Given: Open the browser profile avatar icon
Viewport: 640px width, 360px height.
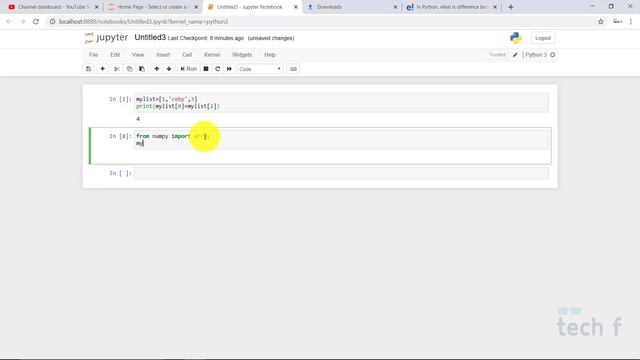Looking at the screenshot, I should click(x=618, y=22).
